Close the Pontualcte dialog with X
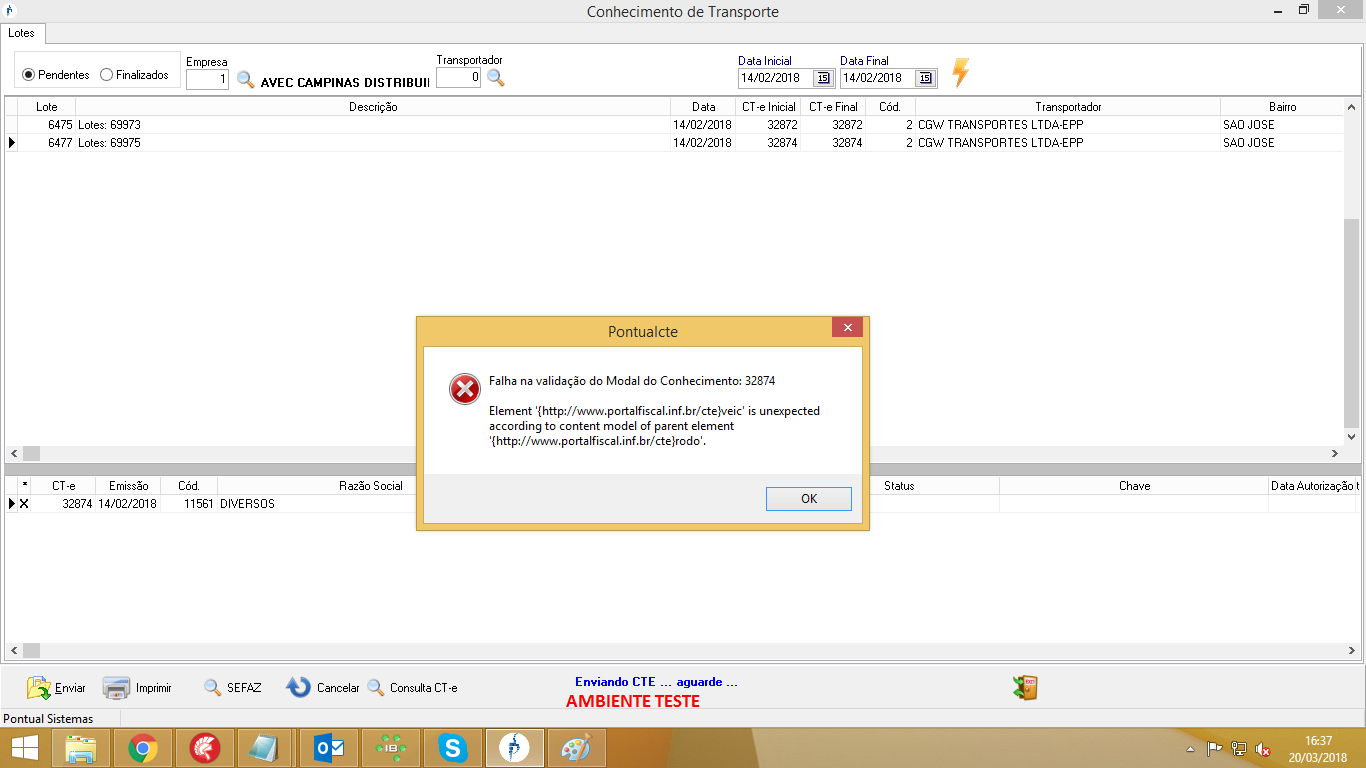 pyautogui.click(x=847, y=328)
